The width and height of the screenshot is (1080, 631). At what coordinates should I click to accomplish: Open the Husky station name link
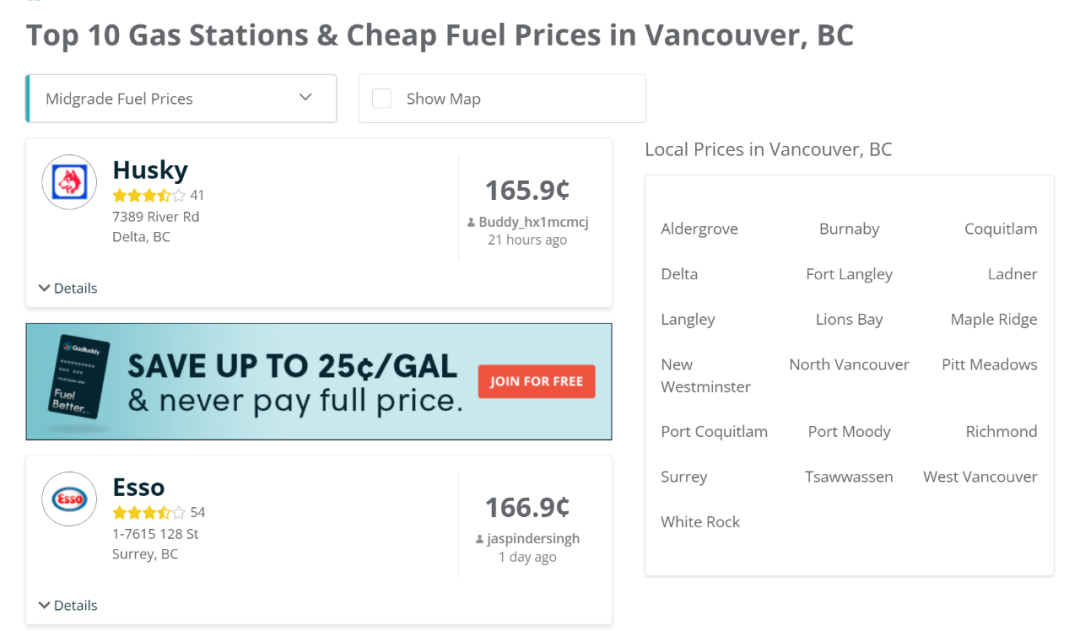150,170
